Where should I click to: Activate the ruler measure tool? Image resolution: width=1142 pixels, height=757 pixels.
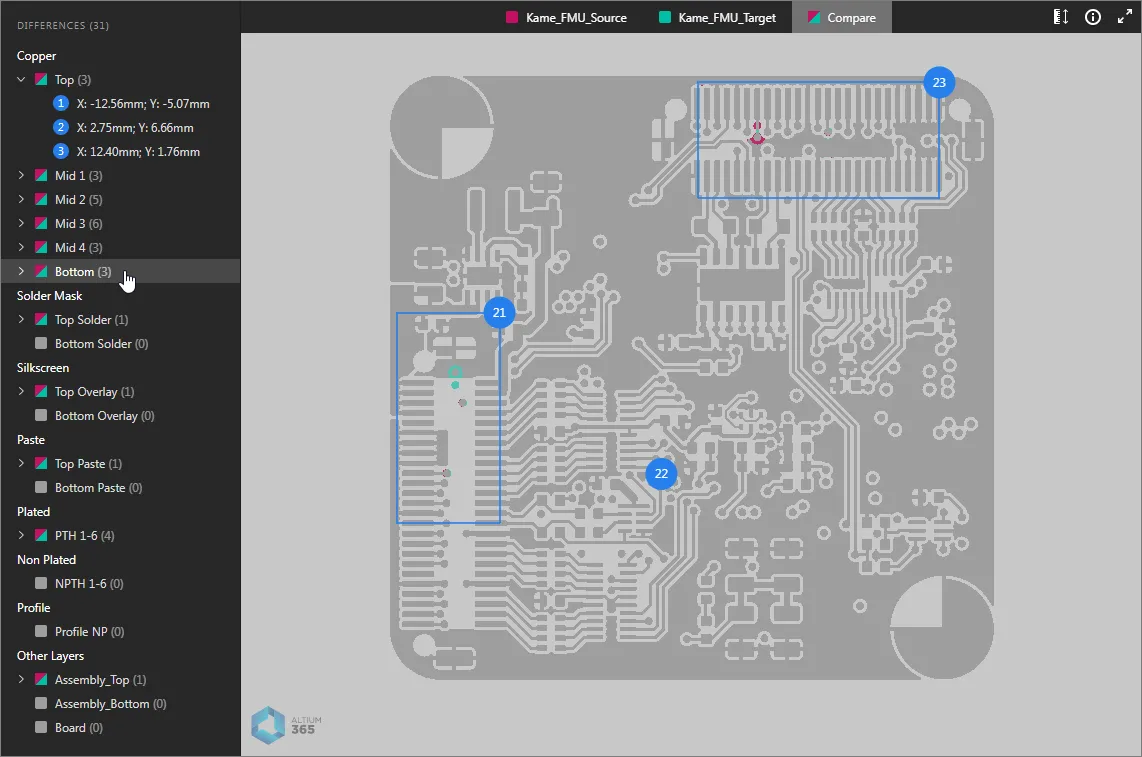tap(1062, 17)
